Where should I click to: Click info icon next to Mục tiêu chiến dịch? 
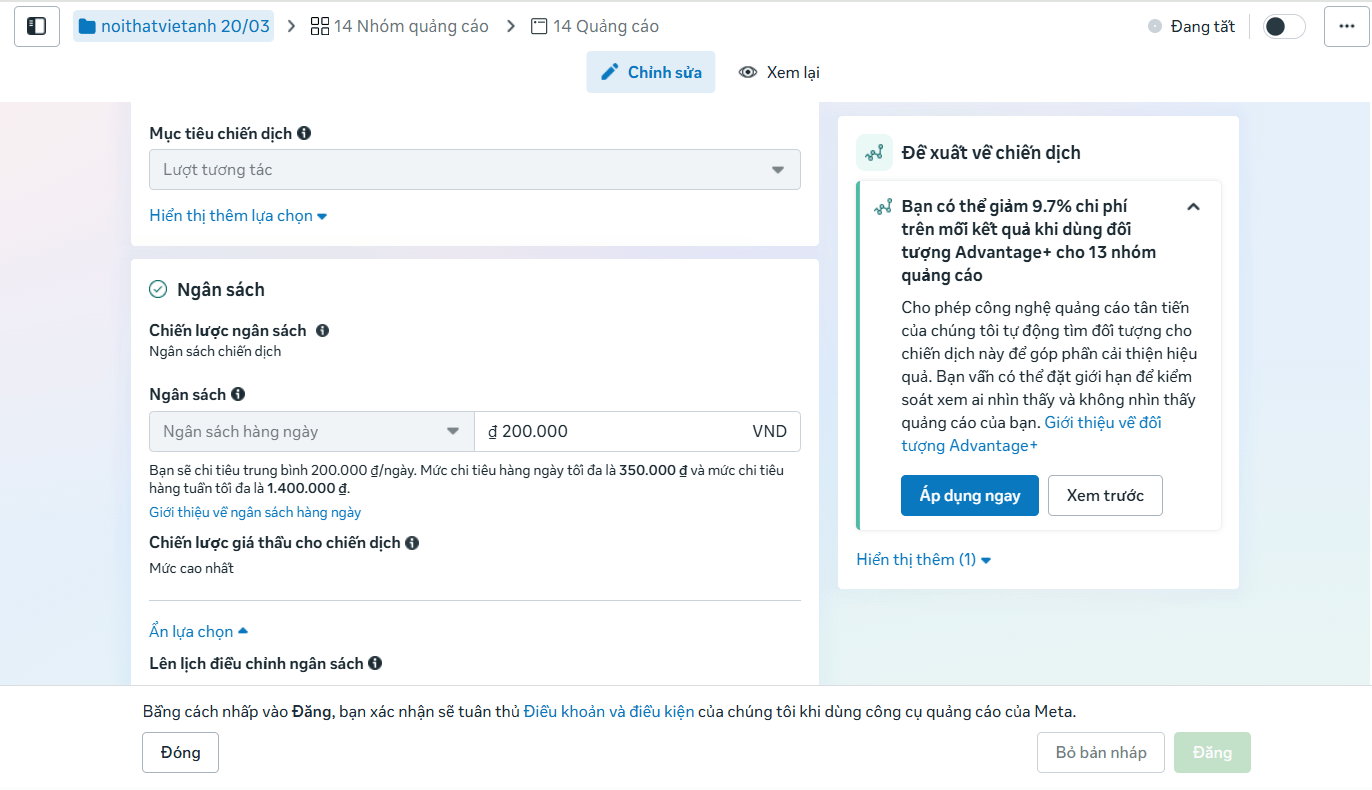click(x=304, y=133)
